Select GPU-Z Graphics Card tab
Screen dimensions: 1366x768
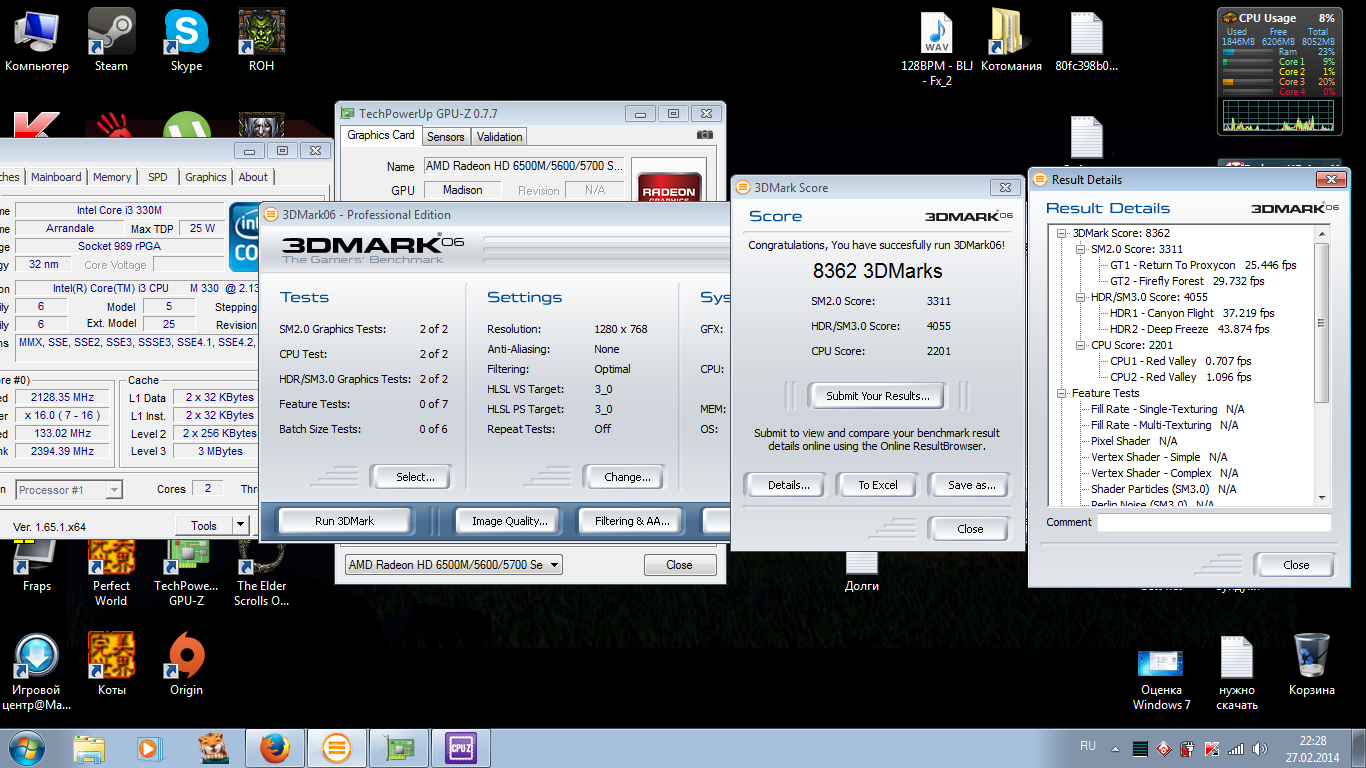point(380,135)
